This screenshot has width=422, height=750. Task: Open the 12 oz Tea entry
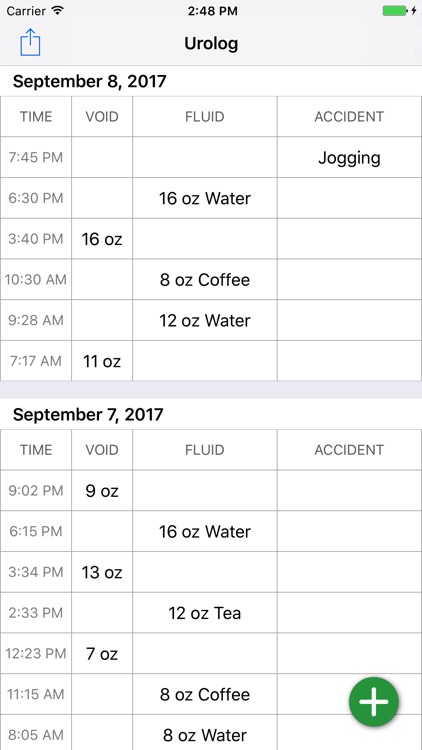point(205,613)
